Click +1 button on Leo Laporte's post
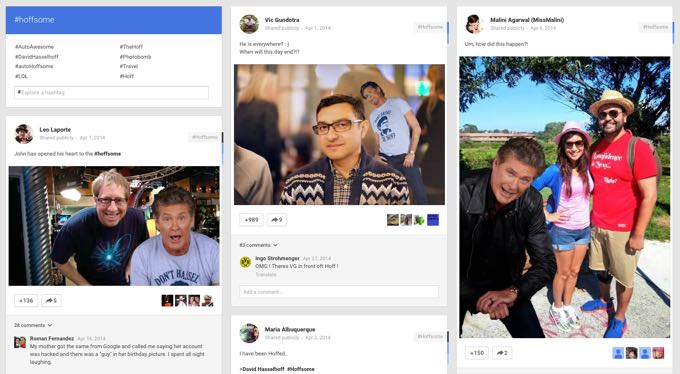The width and height of the screenshot is (680, 374). [26, 300]
